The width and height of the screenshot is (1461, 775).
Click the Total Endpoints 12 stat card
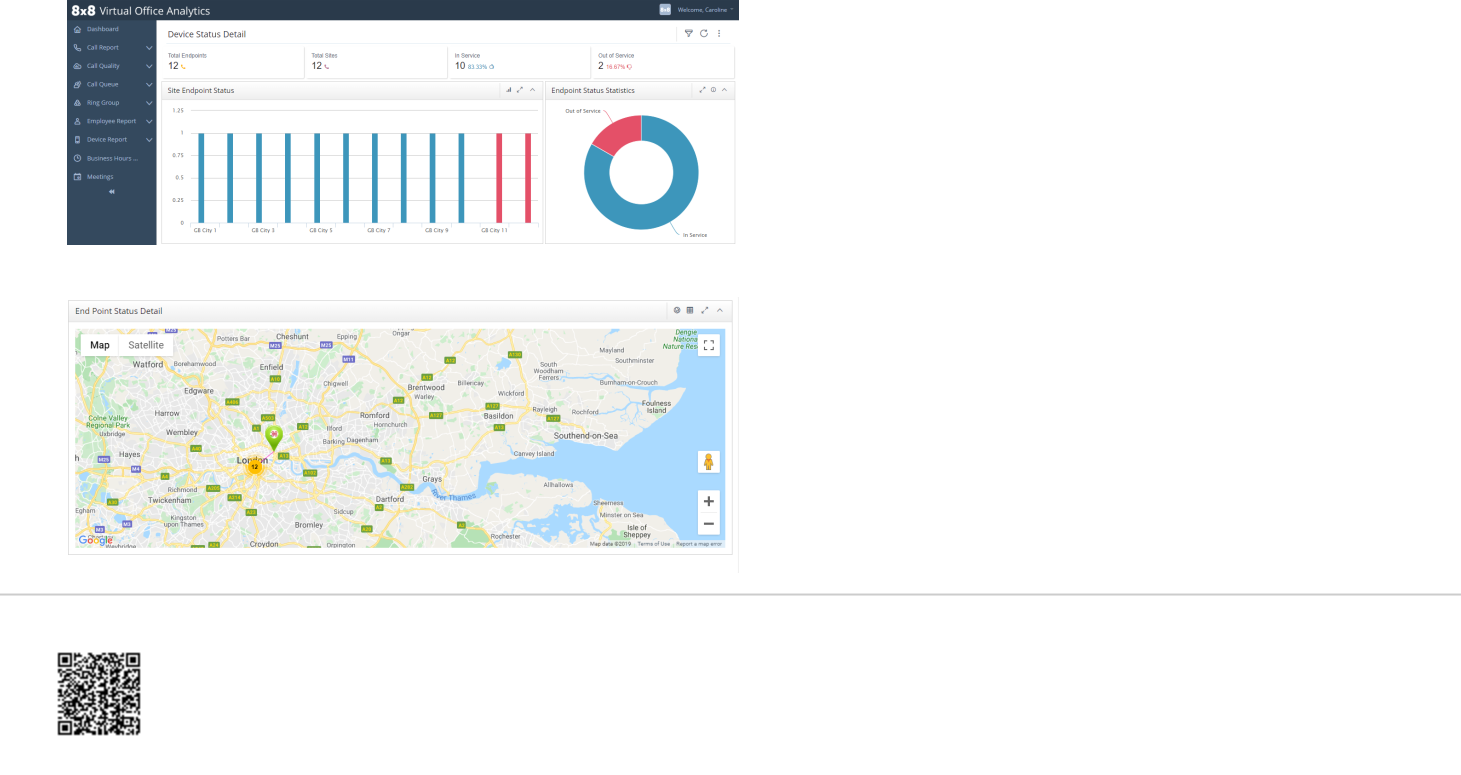point(233,61)
